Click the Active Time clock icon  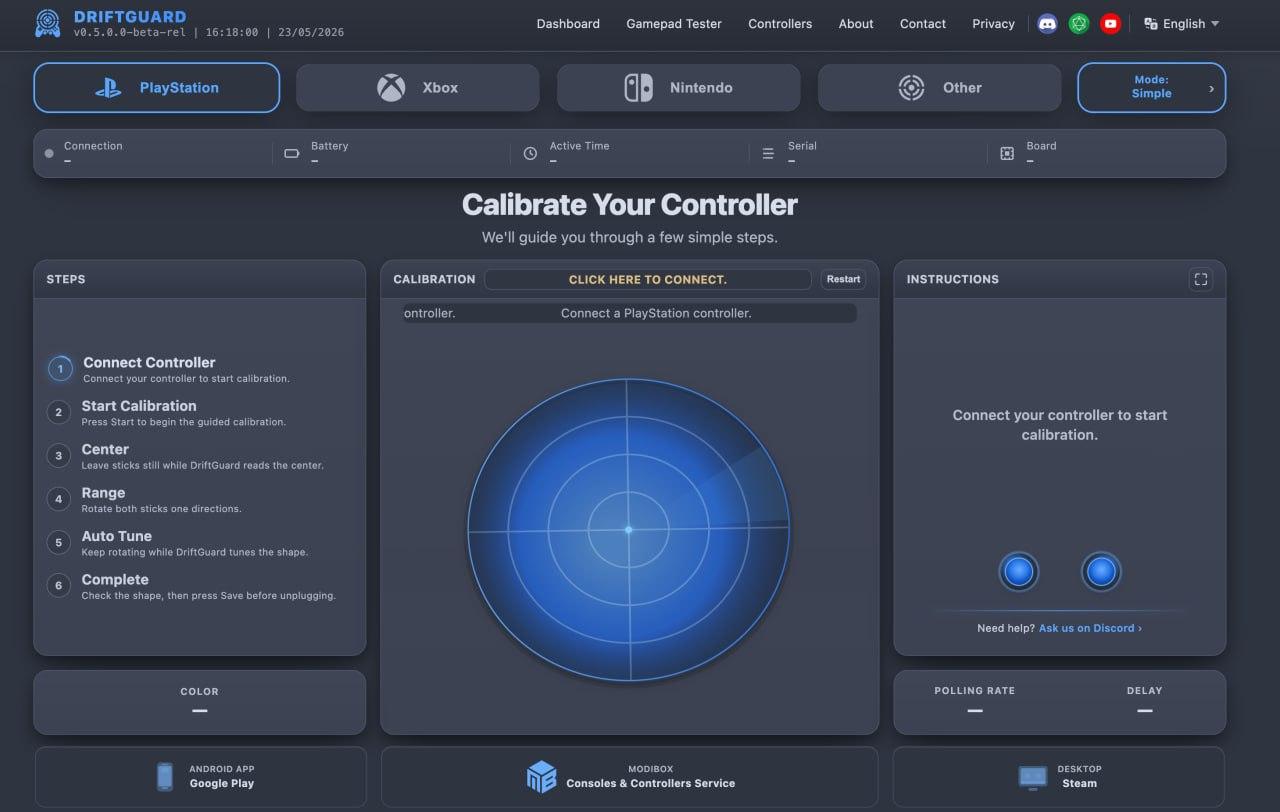[x=530, y=154]
